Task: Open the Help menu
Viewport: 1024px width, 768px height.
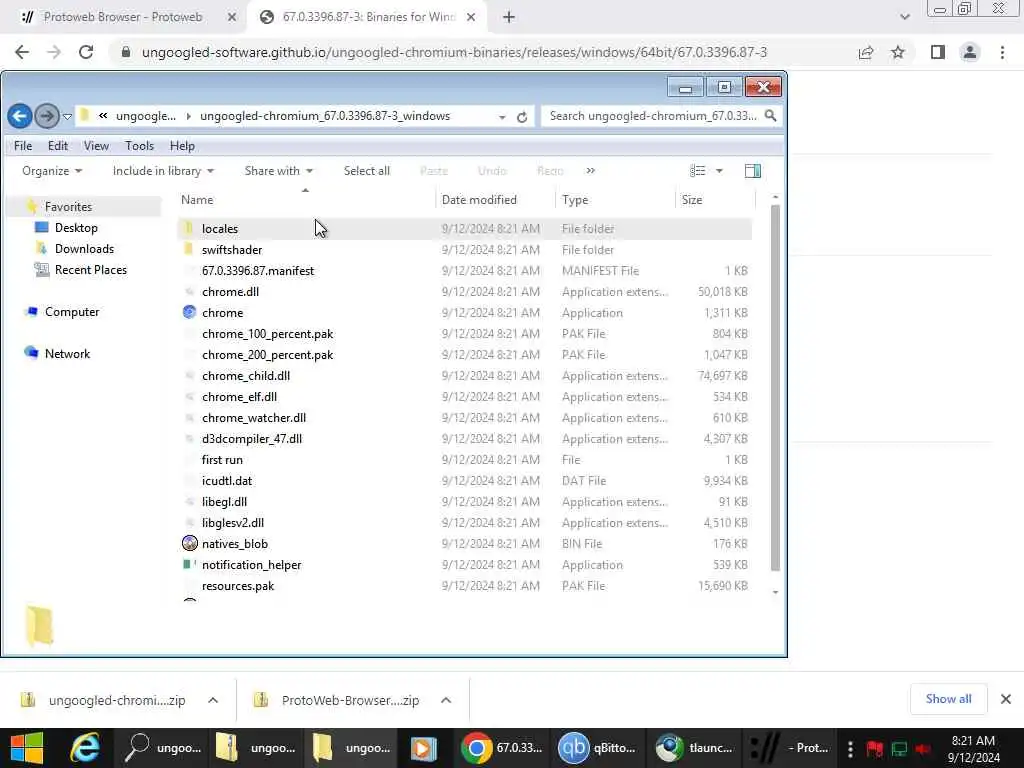Action: [182, 146]
